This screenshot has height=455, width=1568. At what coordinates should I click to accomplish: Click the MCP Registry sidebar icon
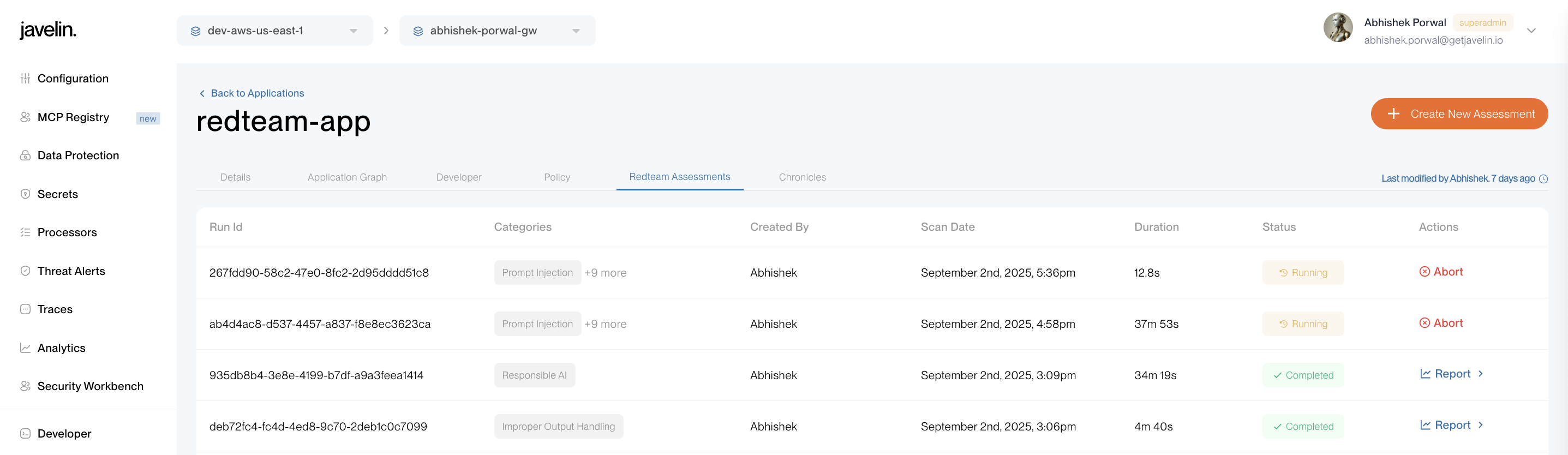point(25,117)
